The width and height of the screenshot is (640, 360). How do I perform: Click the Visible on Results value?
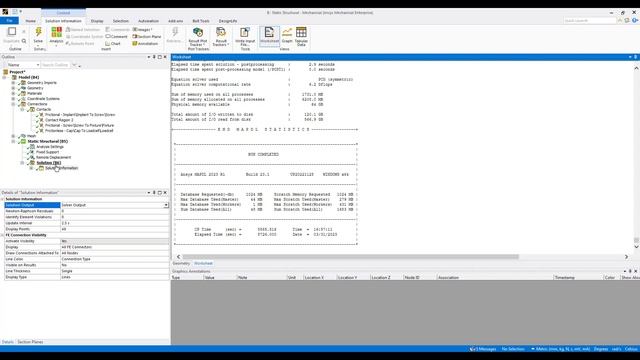click(115, 265)
